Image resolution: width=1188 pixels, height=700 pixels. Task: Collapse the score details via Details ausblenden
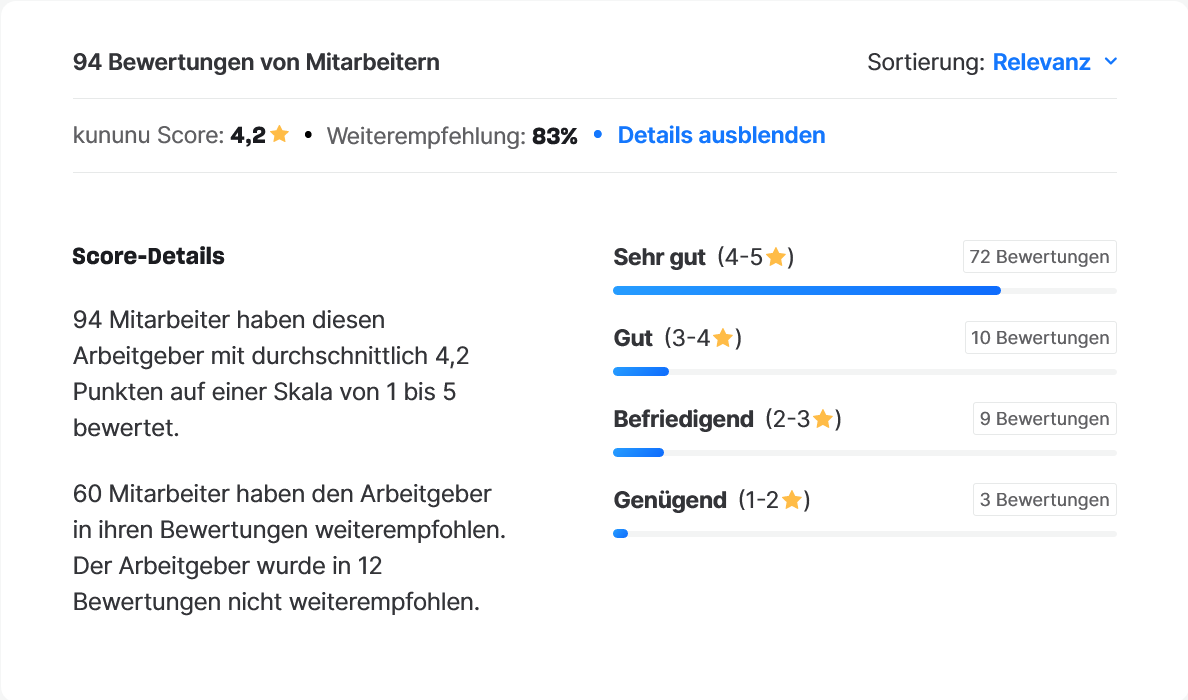(x=721, y=135)
